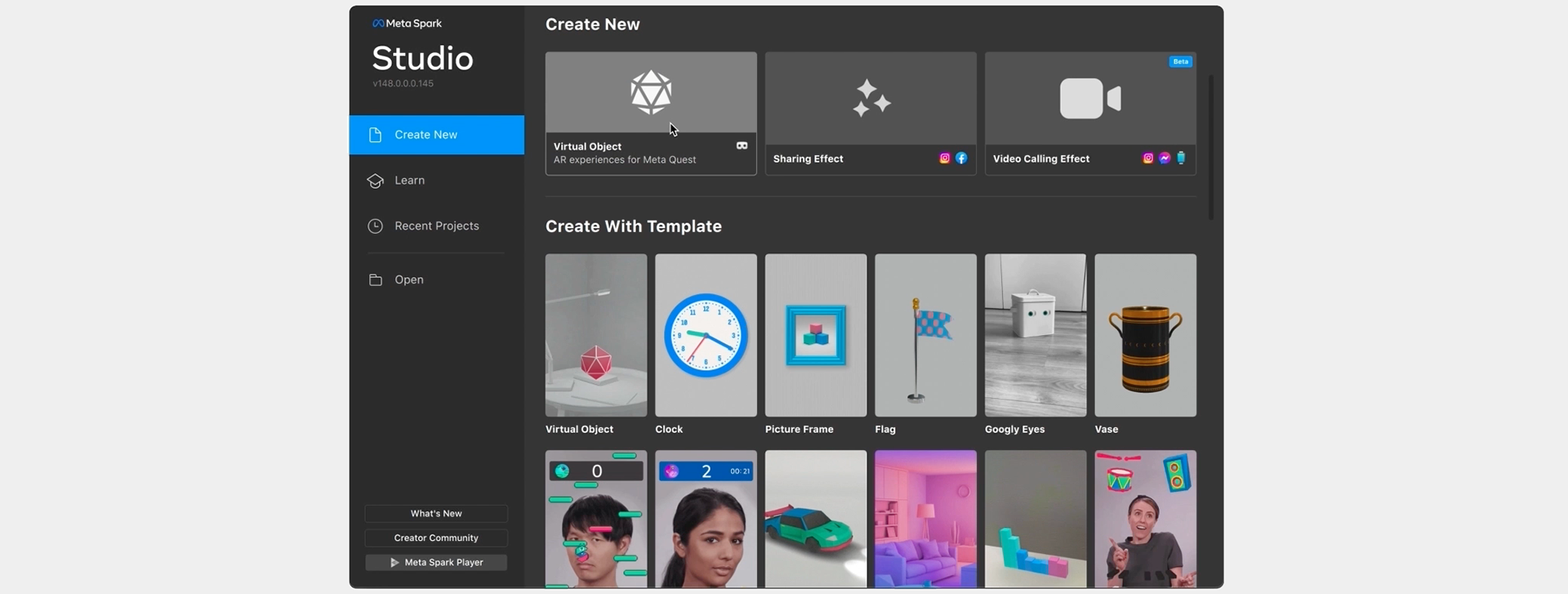Screen dimensions: 1568x594
Task: Create a new Sharing Effect project
Action: point(871,114)
